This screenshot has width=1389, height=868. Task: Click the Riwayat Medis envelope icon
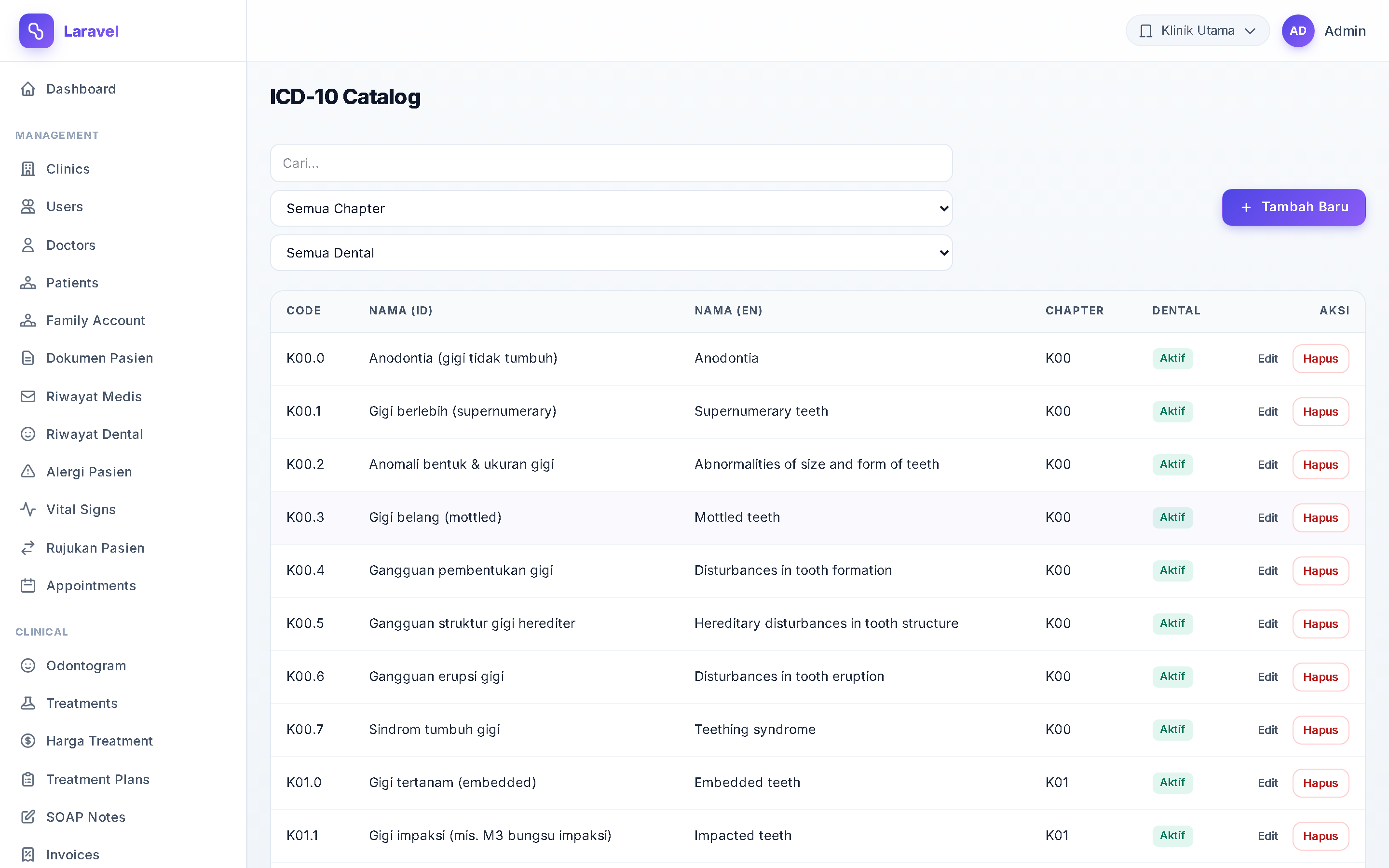coord(27,397)
